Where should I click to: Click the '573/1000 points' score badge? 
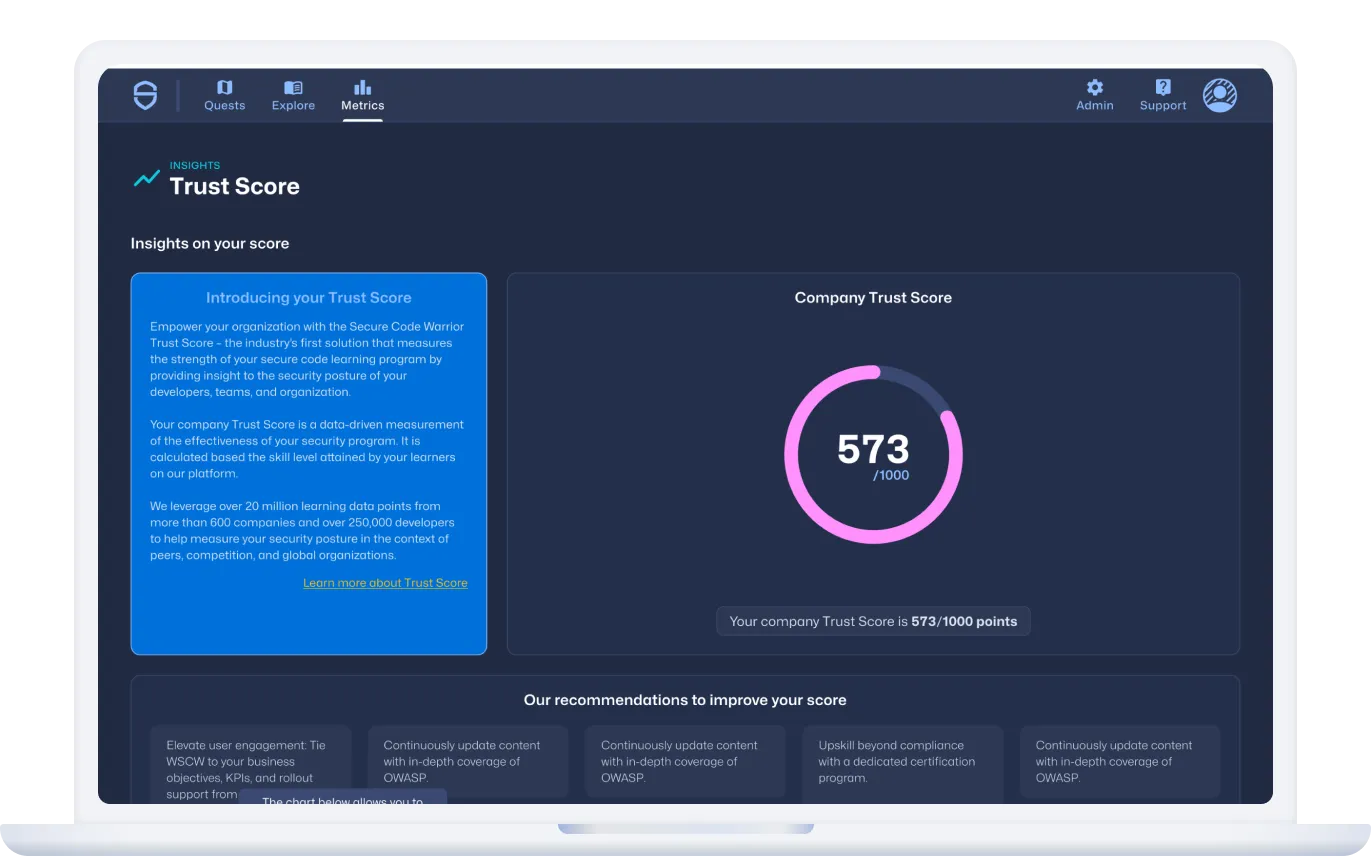873,621
